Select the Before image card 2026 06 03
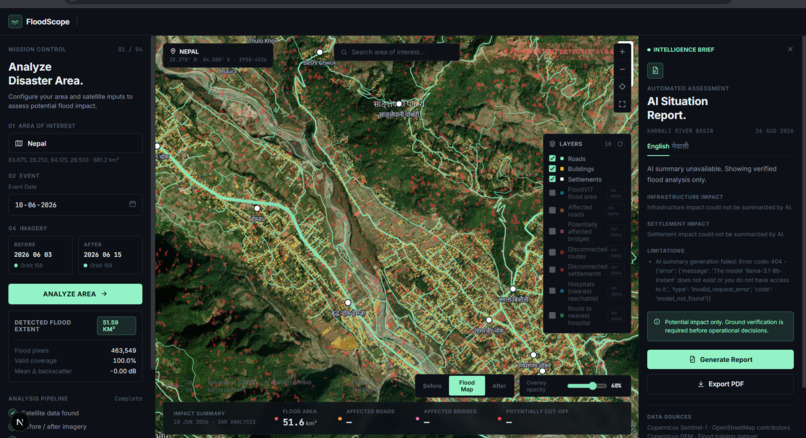806x438 pixels. pyautogui.click(x=40, y=254)
